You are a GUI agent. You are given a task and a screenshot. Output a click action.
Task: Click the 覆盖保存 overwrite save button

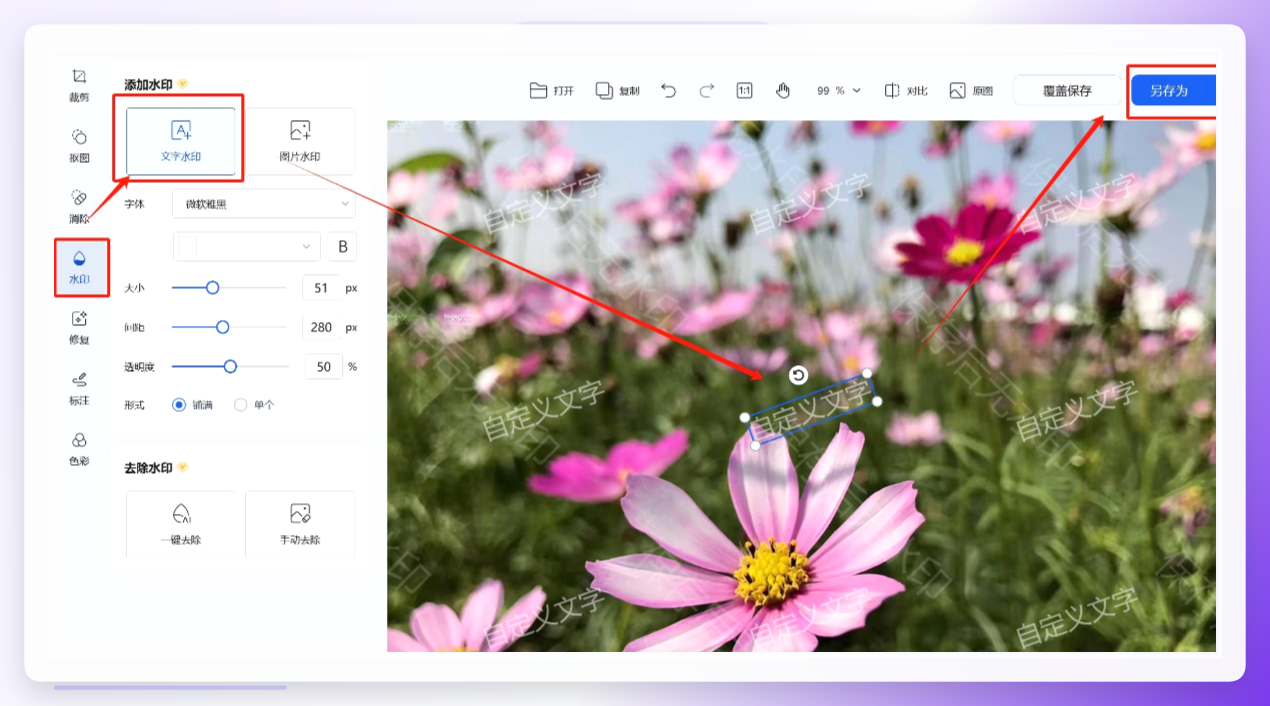[x=1067, y=90]
